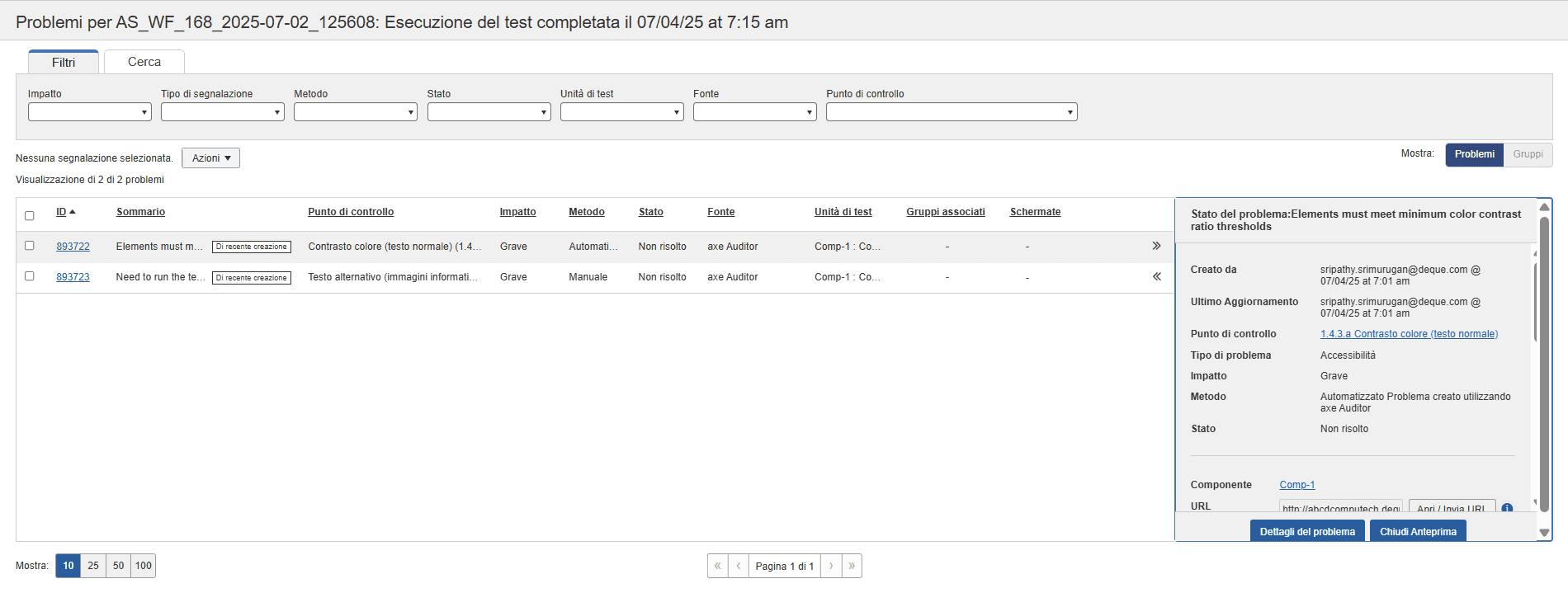Open the Azioni dropdown menu

(210, 158)
